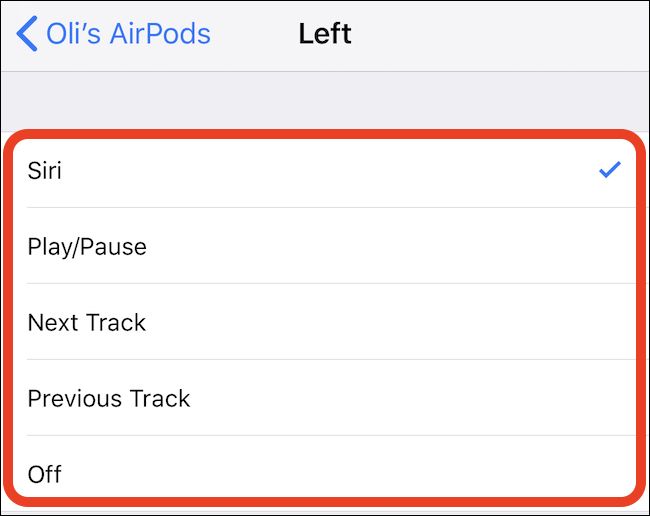Set the action to Next Track

300,322
